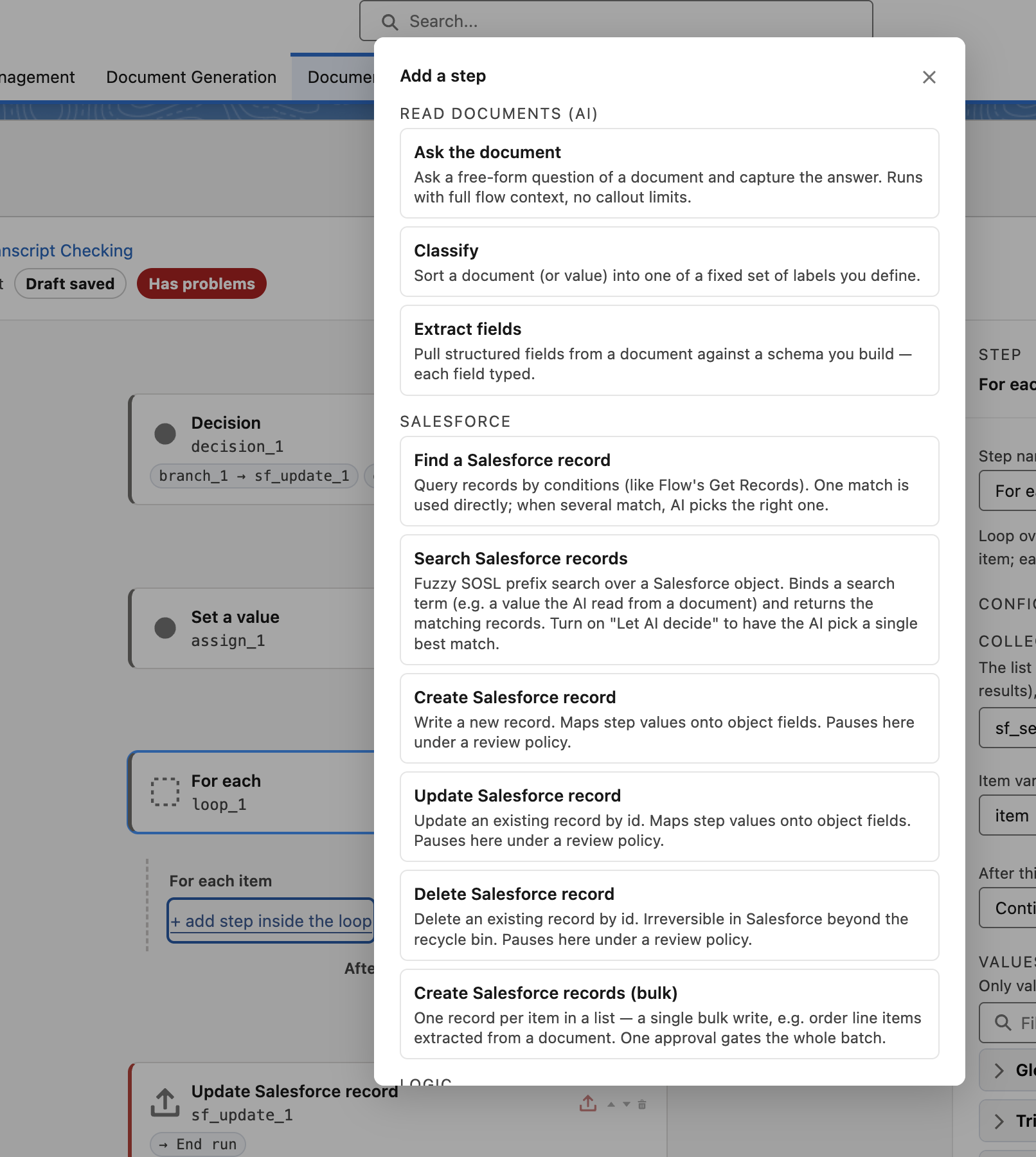
Task: Click the search icon in the values filter field
Action: tap(1003, 1023)
